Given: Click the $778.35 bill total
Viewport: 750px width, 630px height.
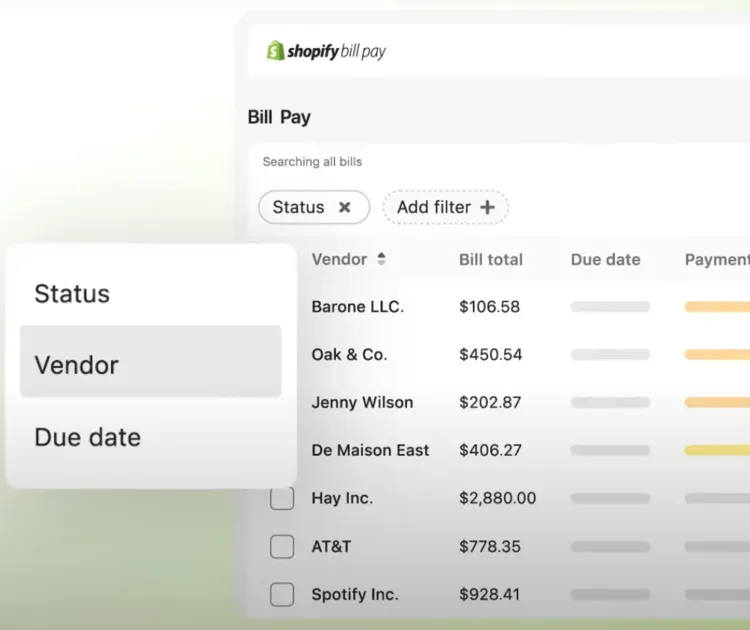Looking at the screenshot, I should (x=490, y=546).
